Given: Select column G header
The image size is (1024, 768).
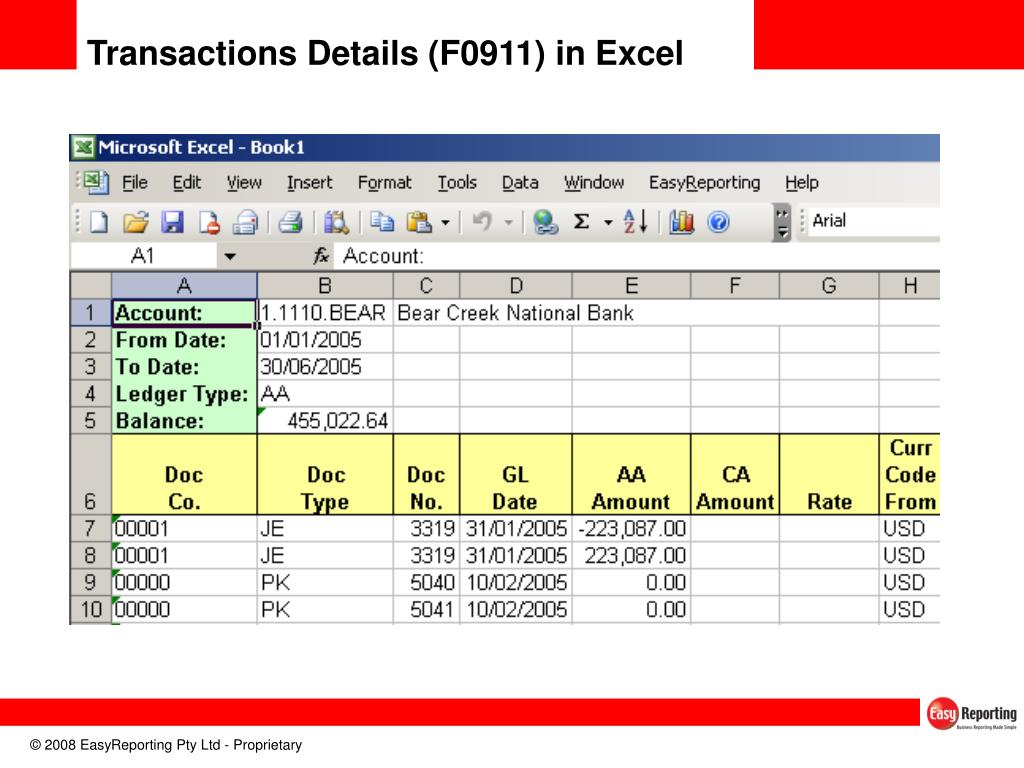Looking at the screenshot, I should 829,285.
